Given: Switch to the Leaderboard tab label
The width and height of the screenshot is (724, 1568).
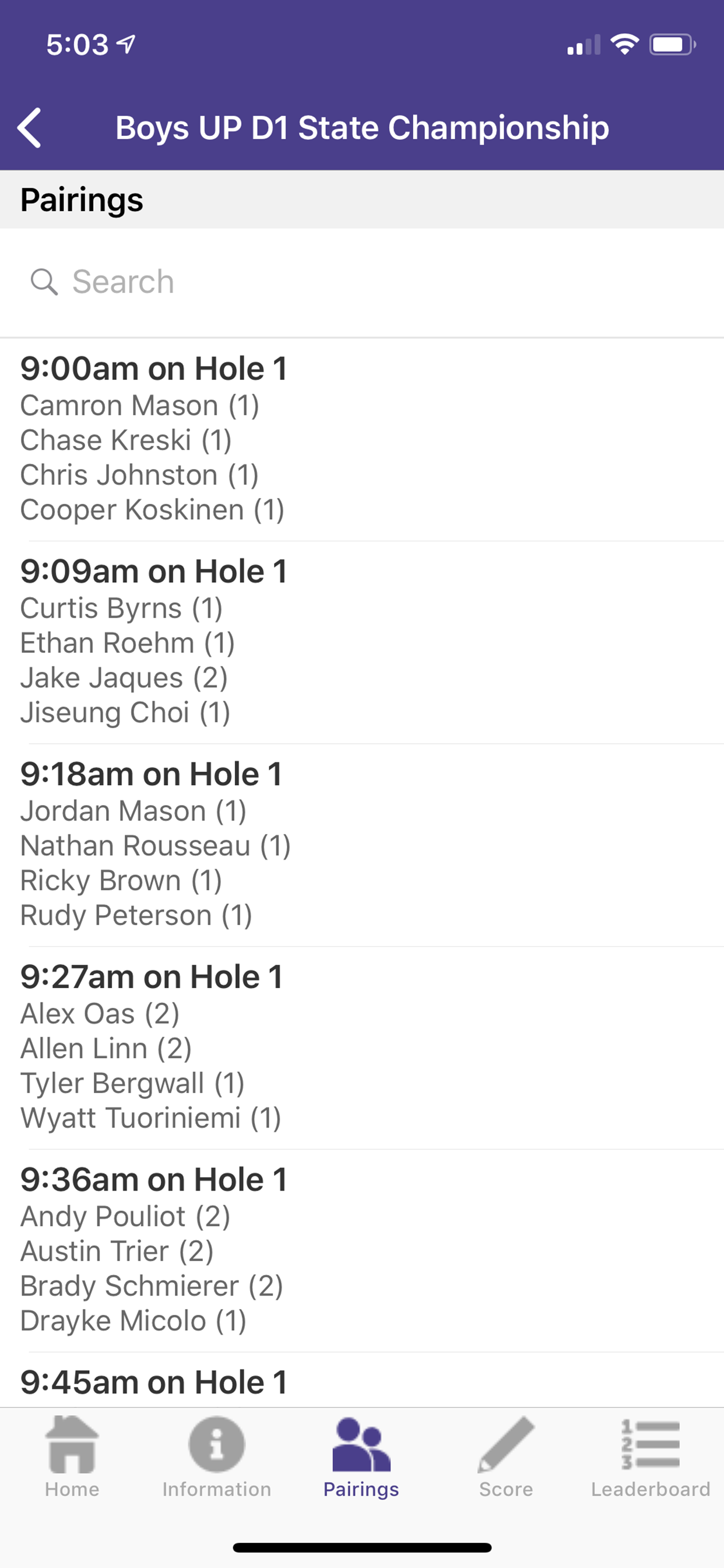Looking at the screenshot, I should point(650,1489).
